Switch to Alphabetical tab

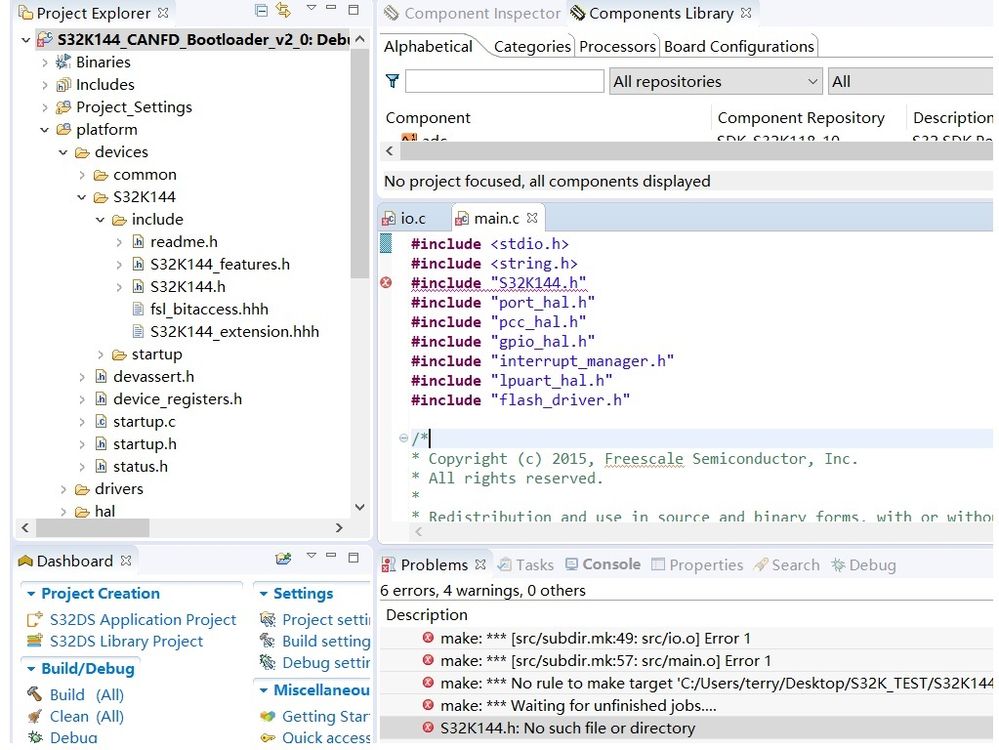point(428,47)
